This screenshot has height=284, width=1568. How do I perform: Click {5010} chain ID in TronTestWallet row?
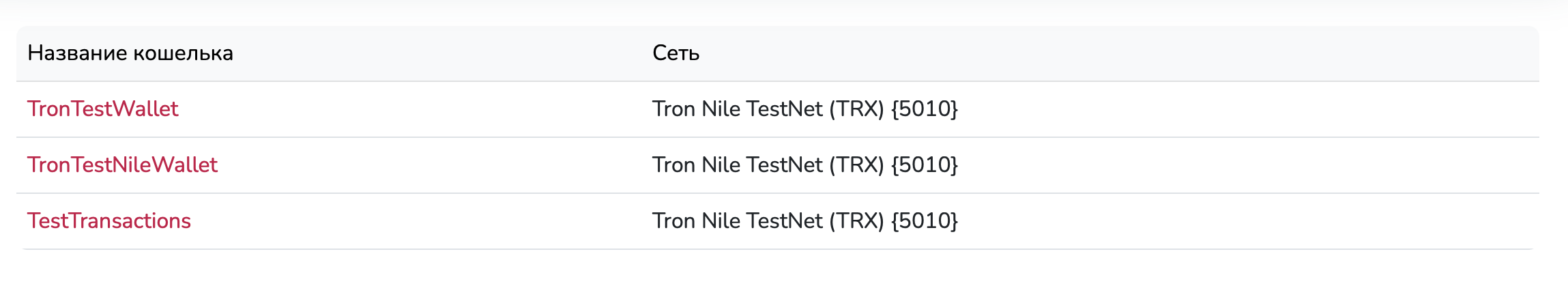(x=925, y=109)
